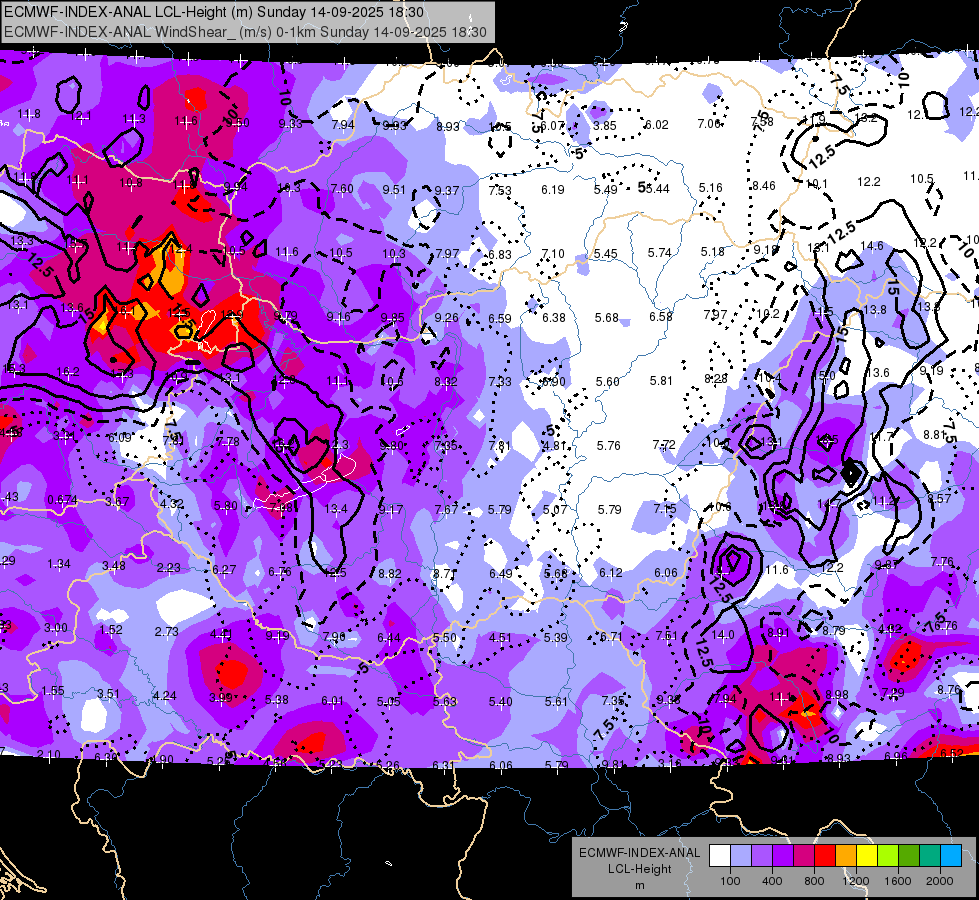The height and width of the screenshot is (900, 979).
Task: Click the wind shear value 5.61
Action: 556,702
